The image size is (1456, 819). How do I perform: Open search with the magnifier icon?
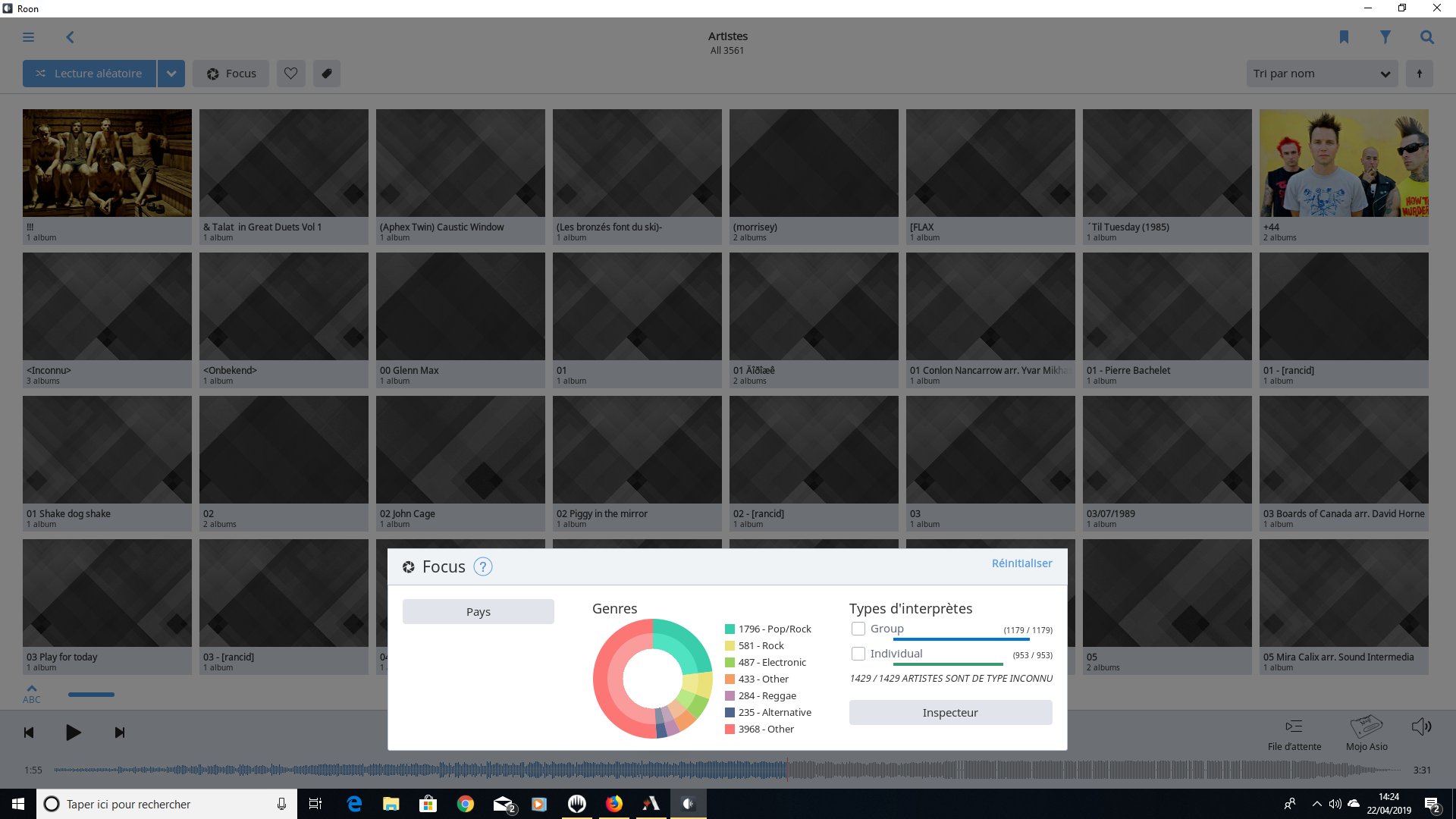click(1427, 37)
